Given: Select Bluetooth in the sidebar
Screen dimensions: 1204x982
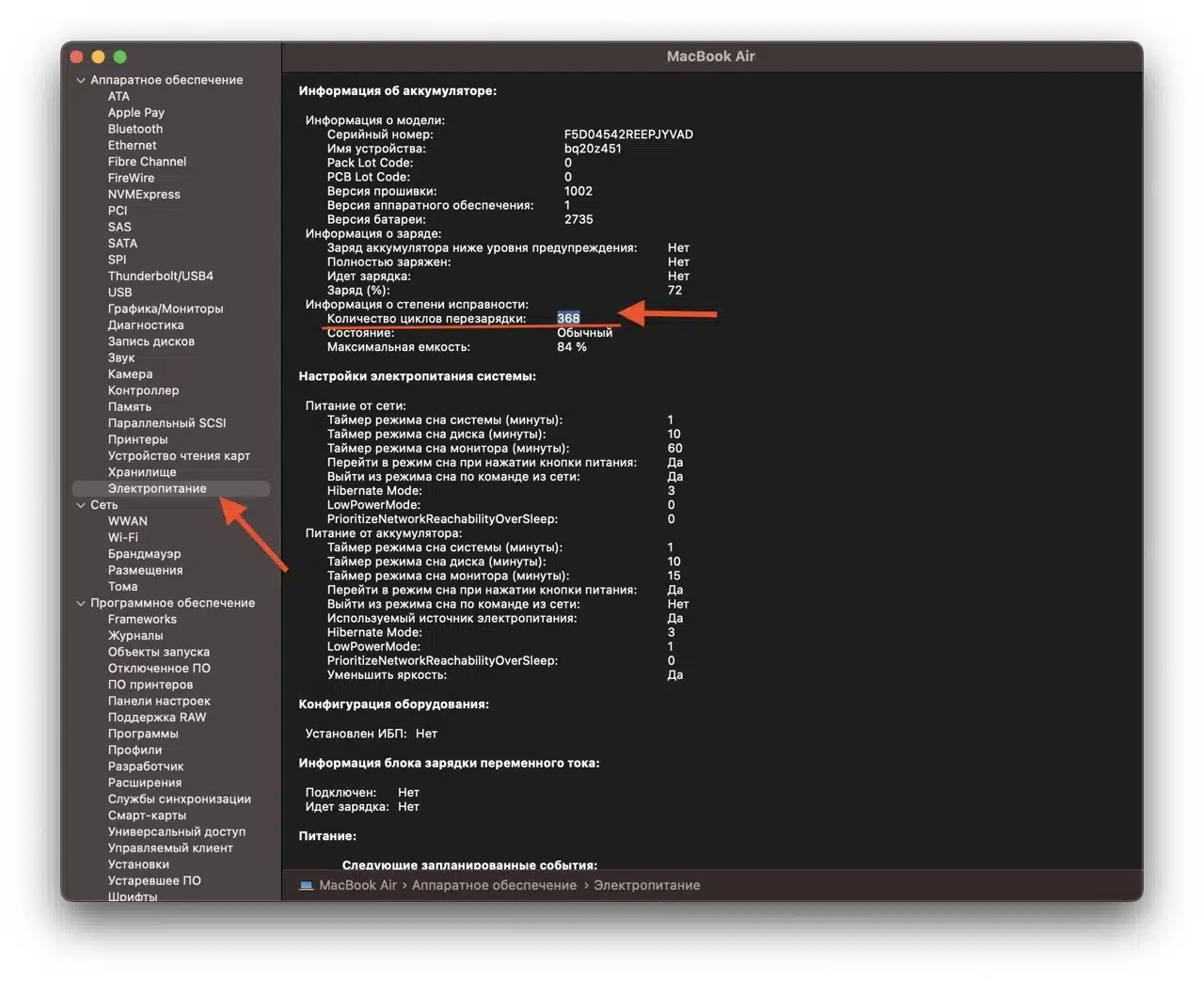Looking at the screenshot, I should 135,129.
